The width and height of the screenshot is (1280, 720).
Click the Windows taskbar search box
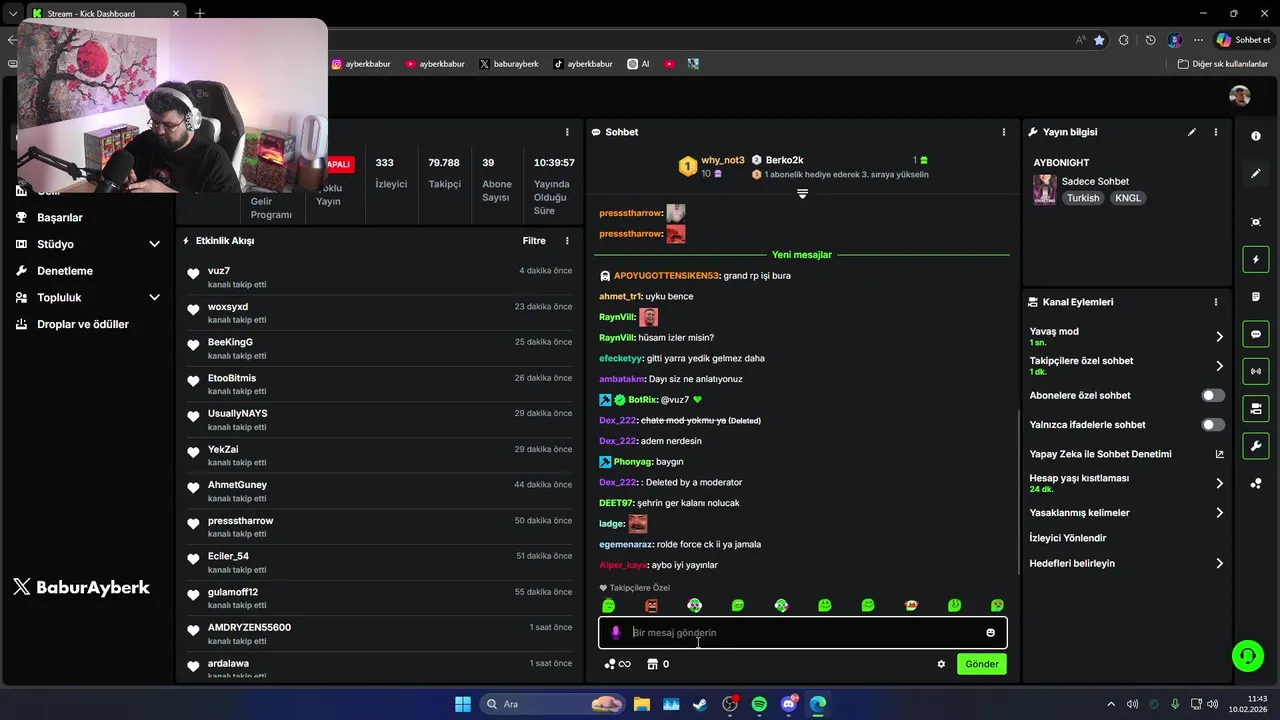point(553,704)
